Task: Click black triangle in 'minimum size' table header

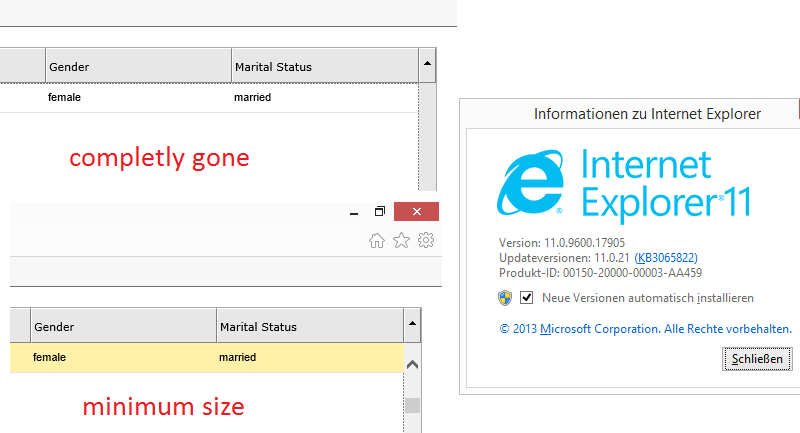Action: pos(412,325)
